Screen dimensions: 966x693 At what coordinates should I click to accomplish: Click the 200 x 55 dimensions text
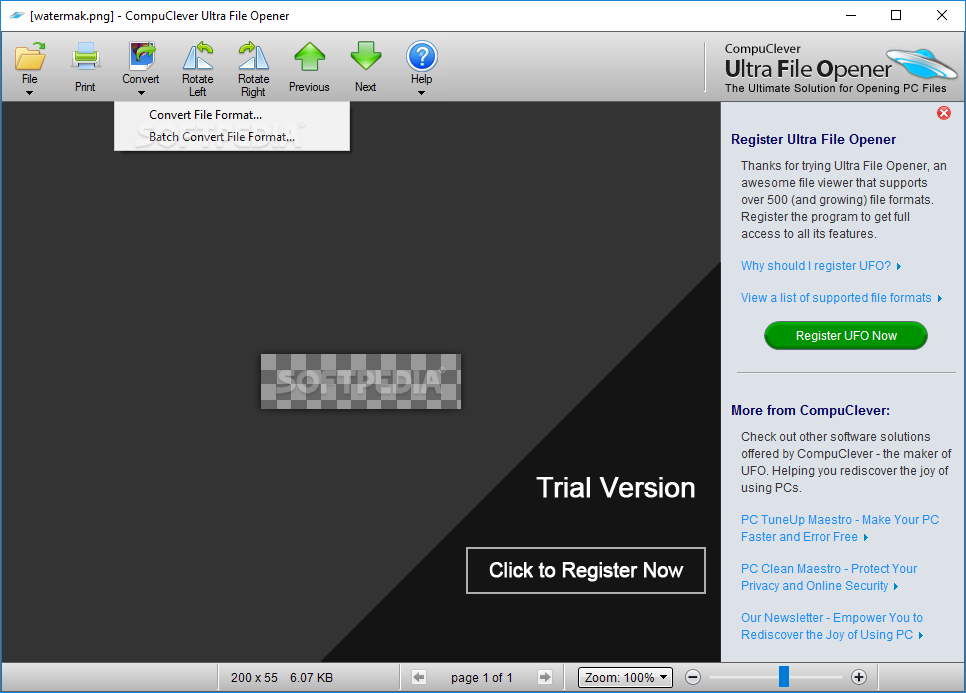click(x=254, y=678)
